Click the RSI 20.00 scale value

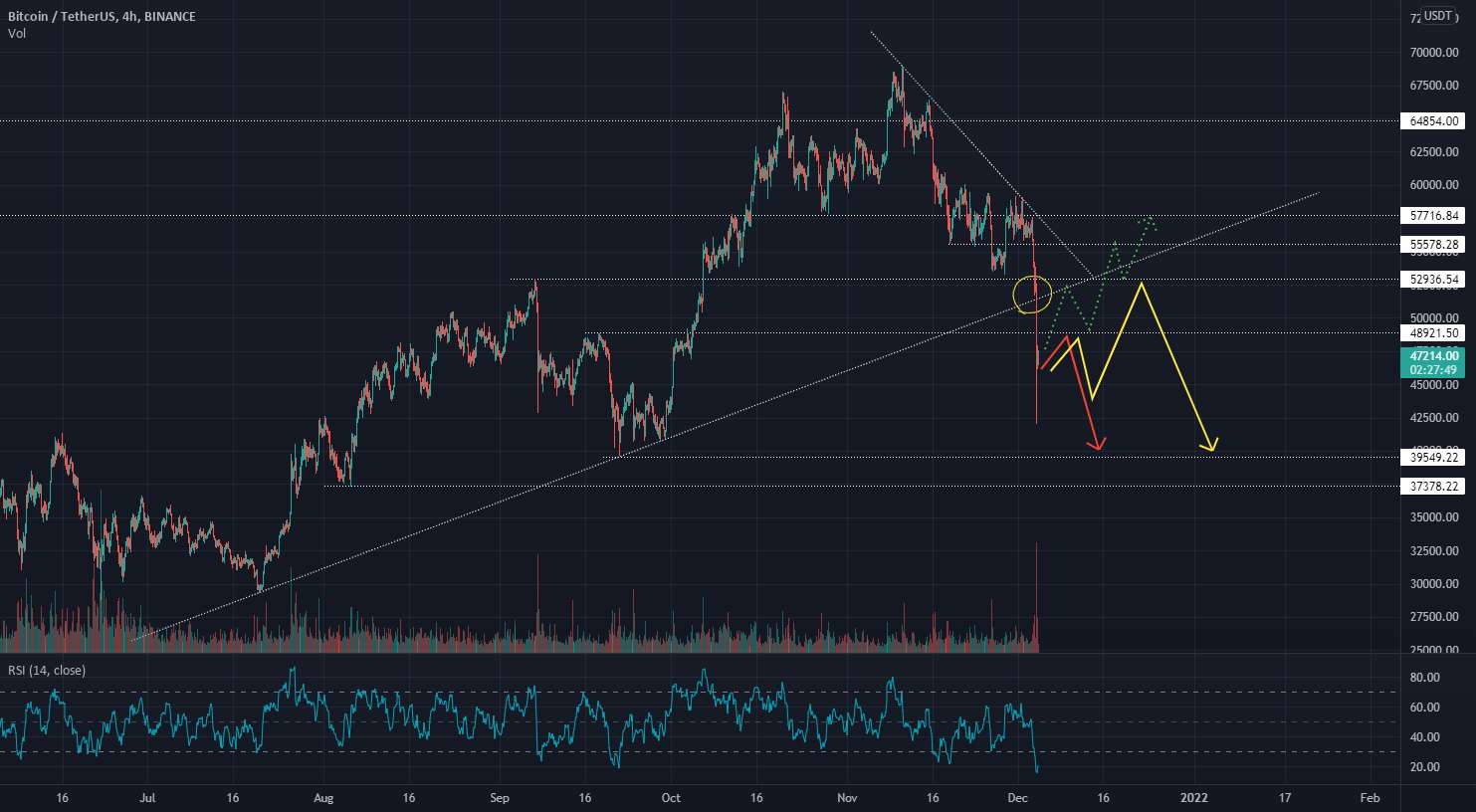point(1425,767)
